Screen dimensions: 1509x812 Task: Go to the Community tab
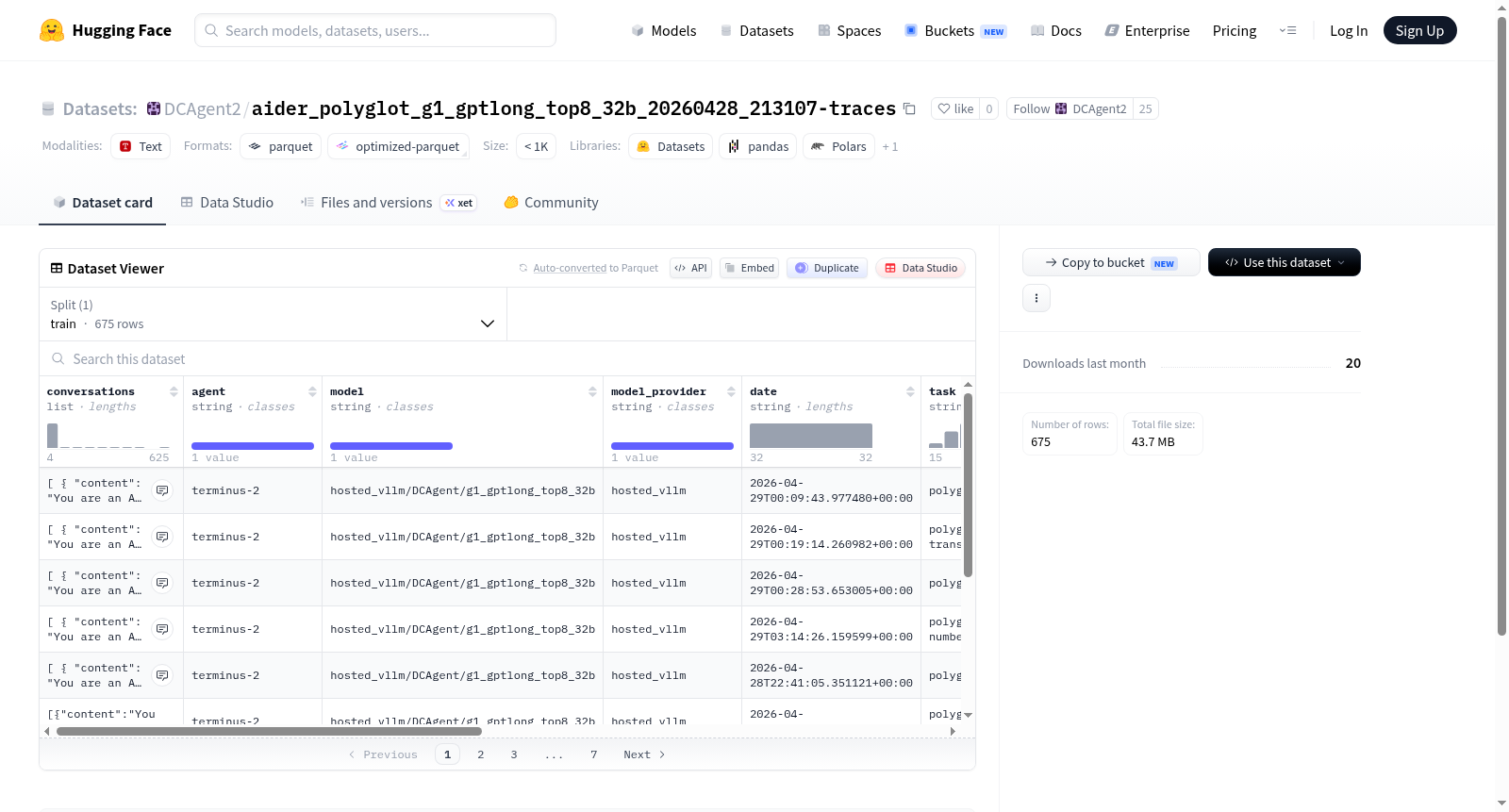(x=551, y=203)
